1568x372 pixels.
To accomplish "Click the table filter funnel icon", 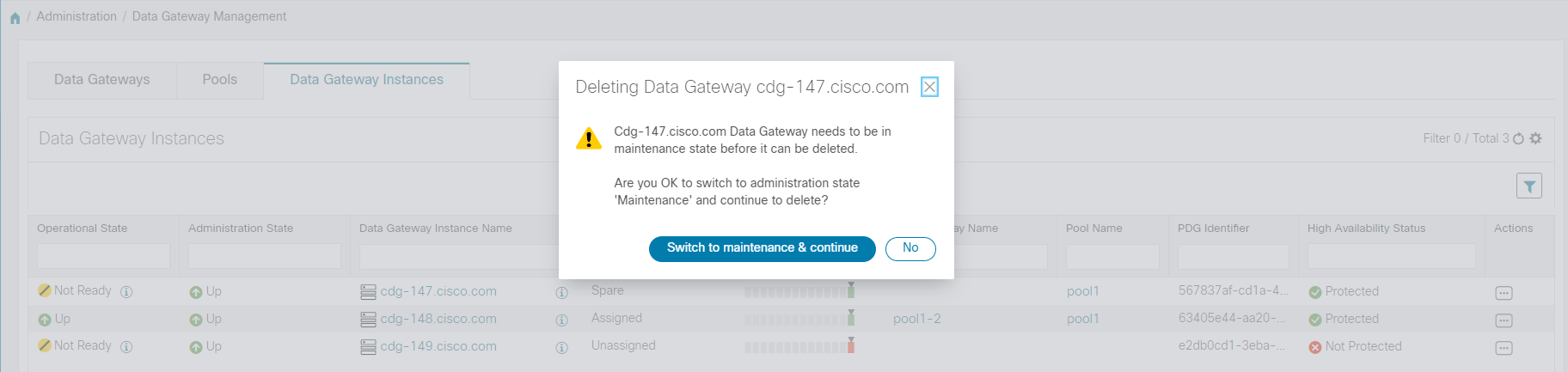I will click(1529, 186).
